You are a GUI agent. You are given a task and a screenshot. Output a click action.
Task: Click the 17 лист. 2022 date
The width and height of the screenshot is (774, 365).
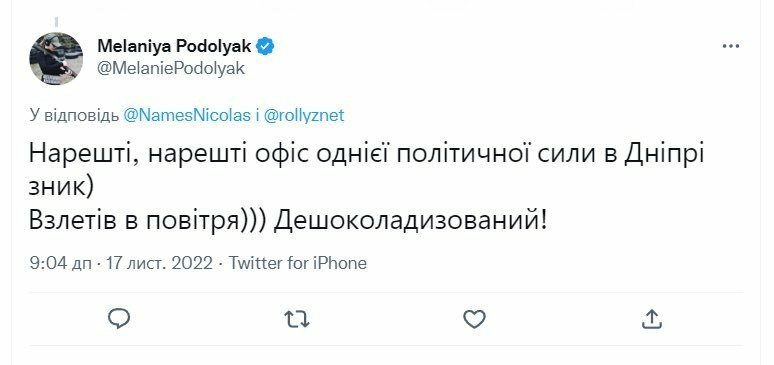coord(159,263)
